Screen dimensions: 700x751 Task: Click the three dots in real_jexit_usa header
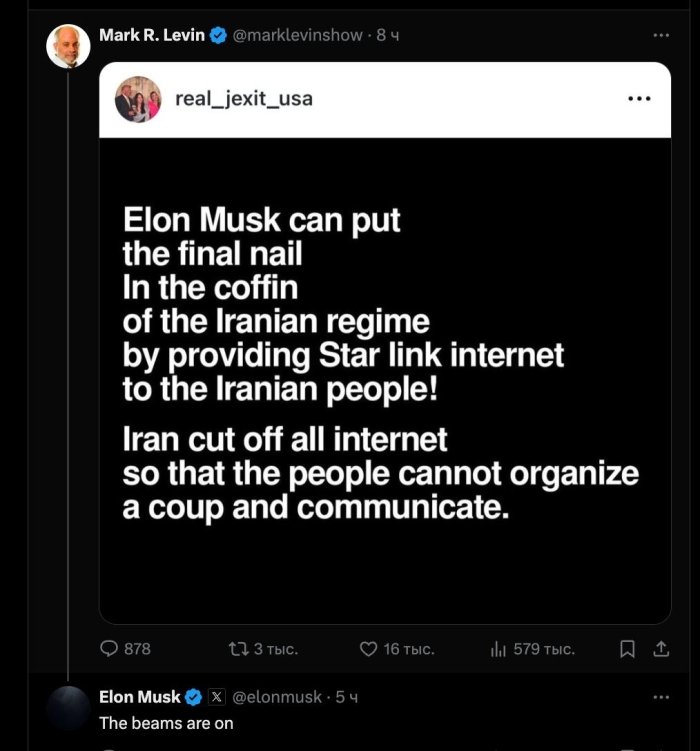638,99
